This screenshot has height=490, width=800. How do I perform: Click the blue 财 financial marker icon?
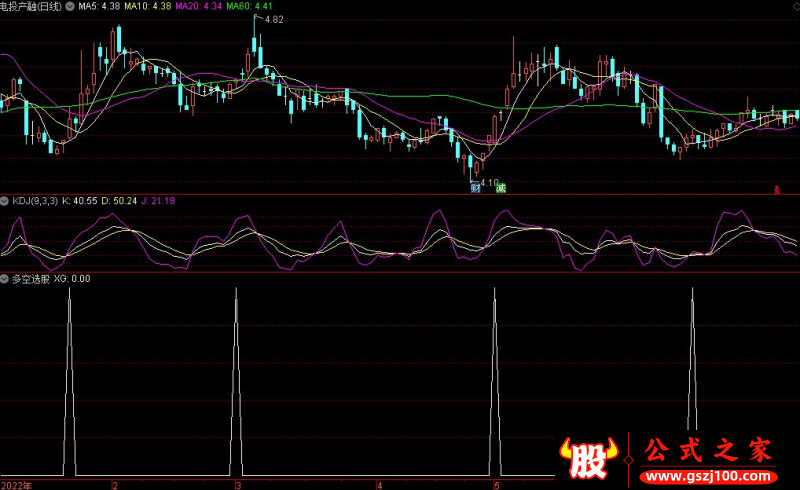coord(476,188)
